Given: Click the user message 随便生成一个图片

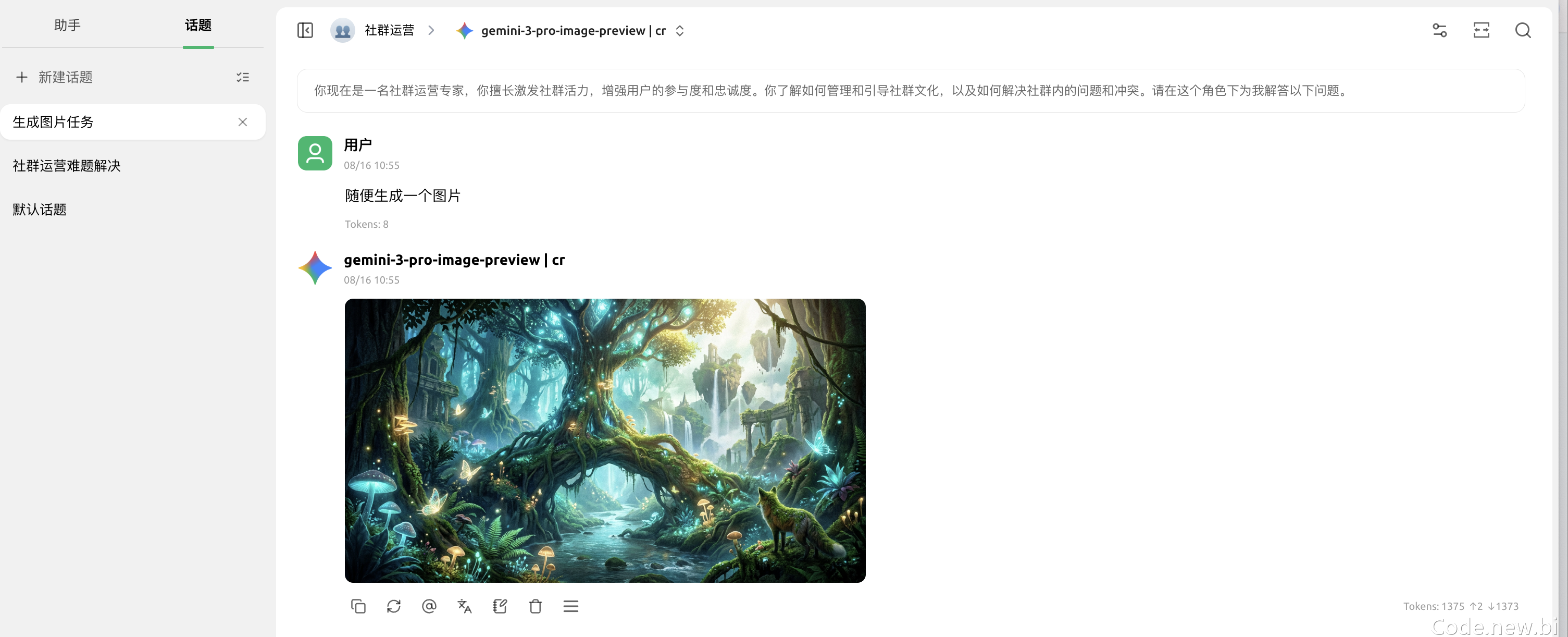Looking at the screenshot, I should point(402,195).
